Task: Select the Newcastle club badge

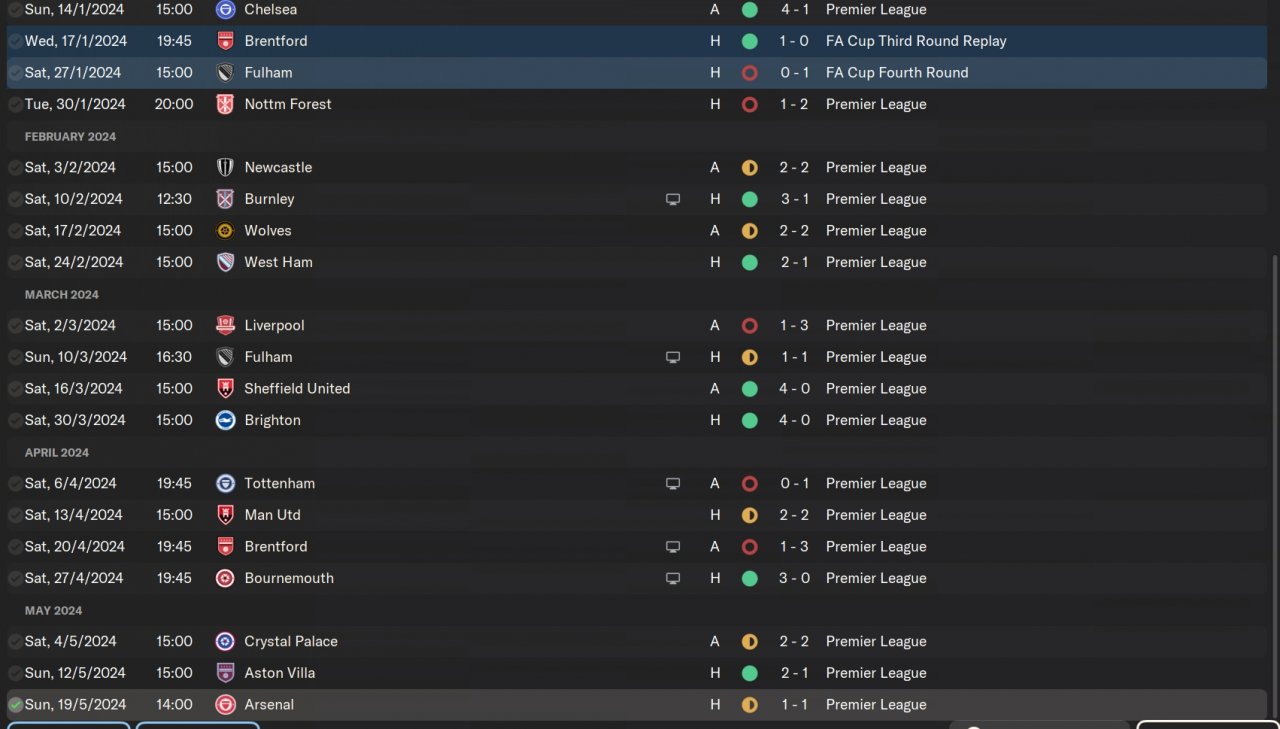Action: 225,167
